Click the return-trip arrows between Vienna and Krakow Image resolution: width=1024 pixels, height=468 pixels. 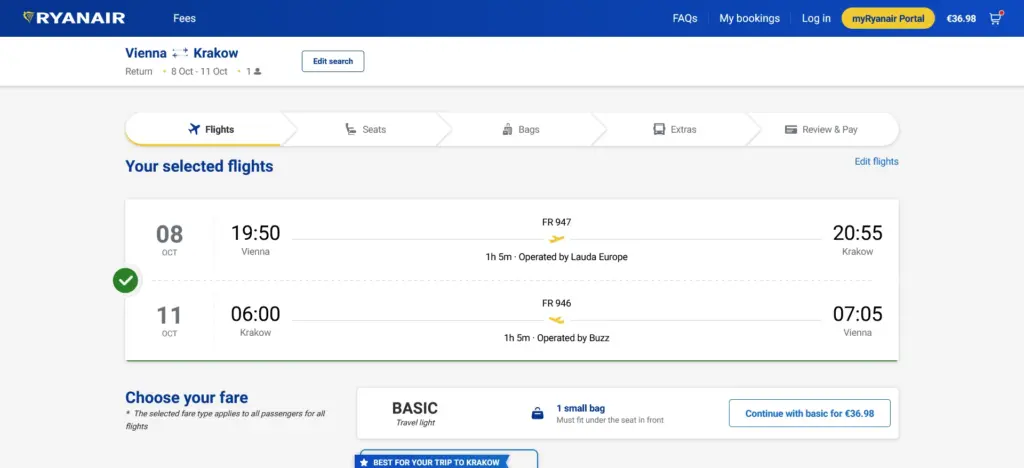pyautogui.click(x=180, y=53)
